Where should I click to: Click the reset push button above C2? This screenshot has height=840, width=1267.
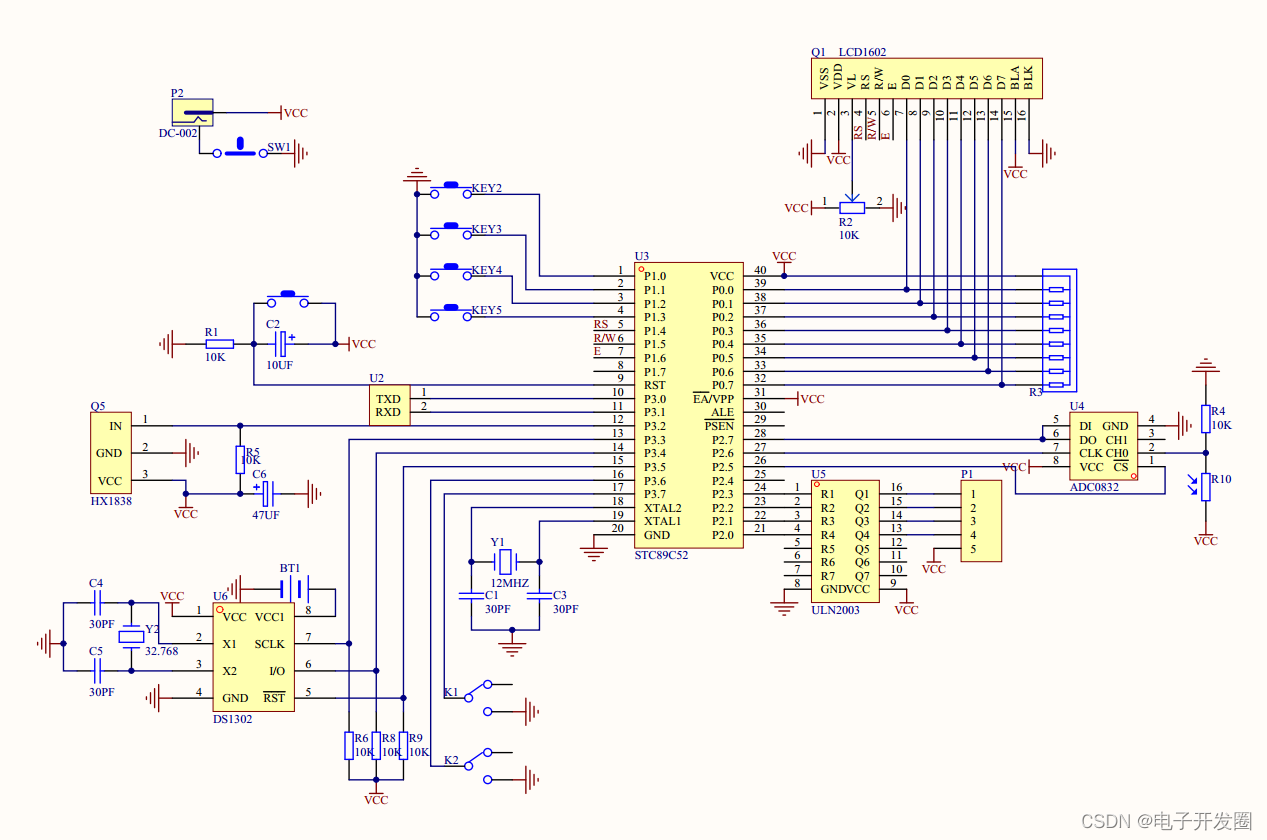coord(288,299)
